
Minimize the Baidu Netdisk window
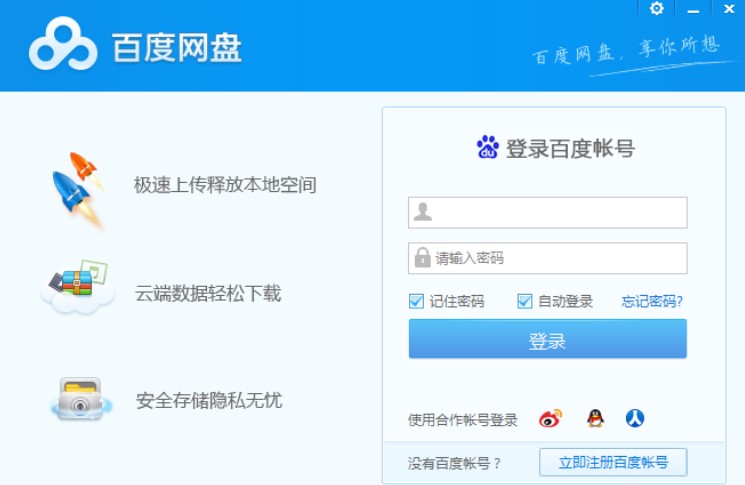coord(693,10)
